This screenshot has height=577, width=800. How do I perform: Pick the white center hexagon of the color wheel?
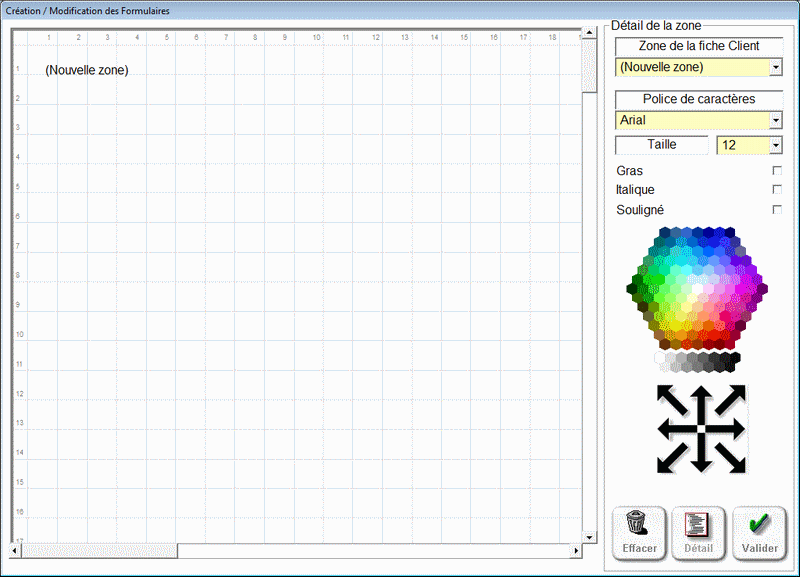click(697, 289)
